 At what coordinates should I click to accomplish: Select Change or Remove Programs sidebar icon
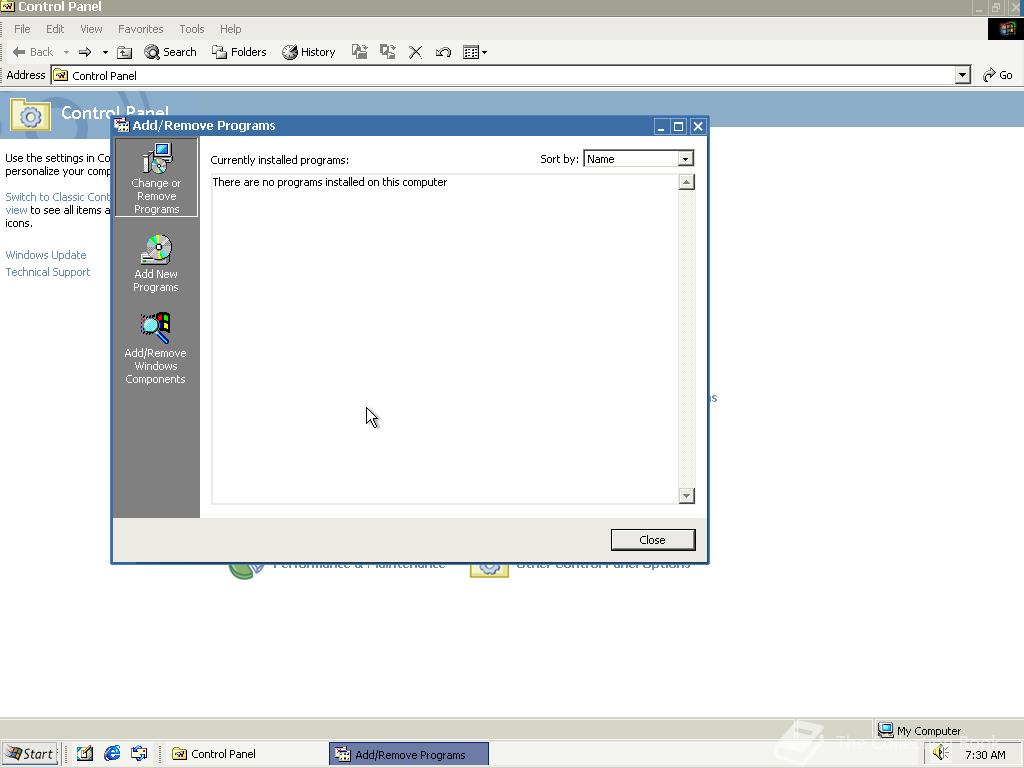(156, 178)
